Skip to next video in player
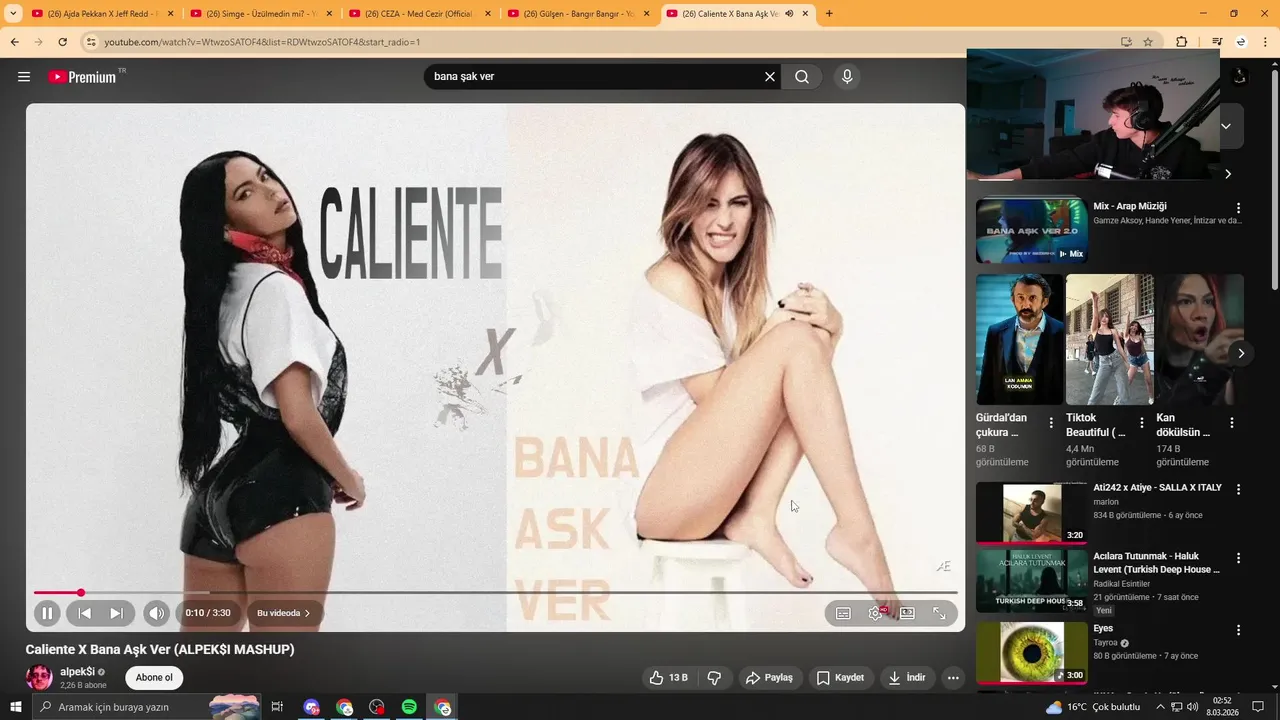Image resolution: width=1280 pixels, height=720 pixels. click(117, 613)
